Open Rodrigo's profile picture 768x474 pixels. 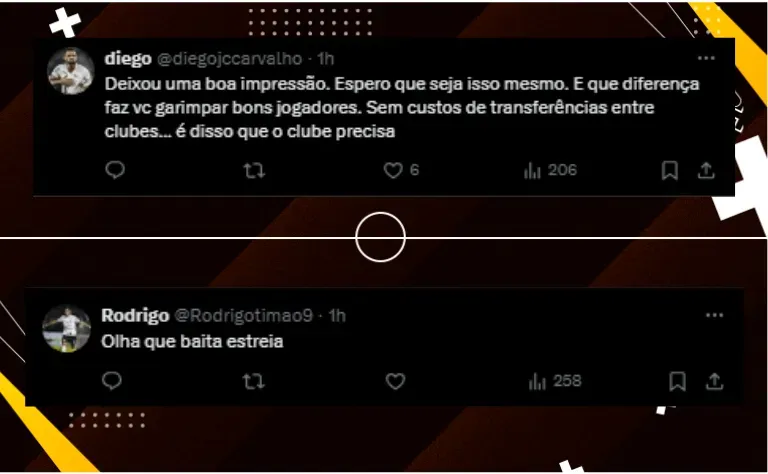[x=67, y=329]
